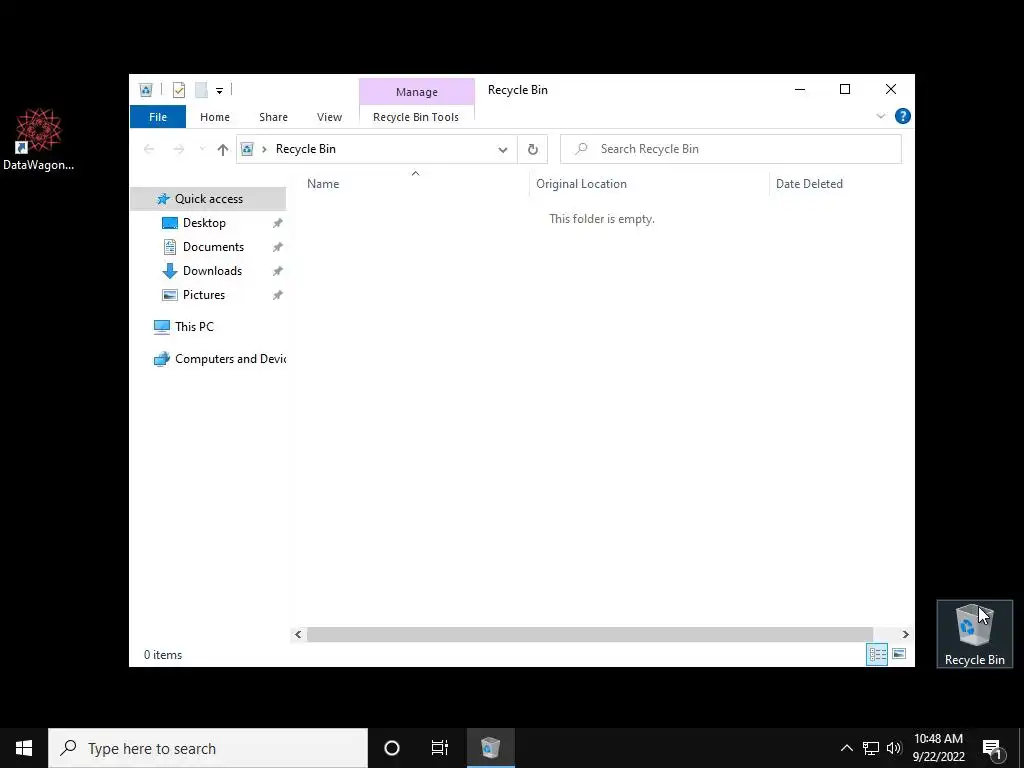Switch to Details view in status bar

tap(876, 654)
